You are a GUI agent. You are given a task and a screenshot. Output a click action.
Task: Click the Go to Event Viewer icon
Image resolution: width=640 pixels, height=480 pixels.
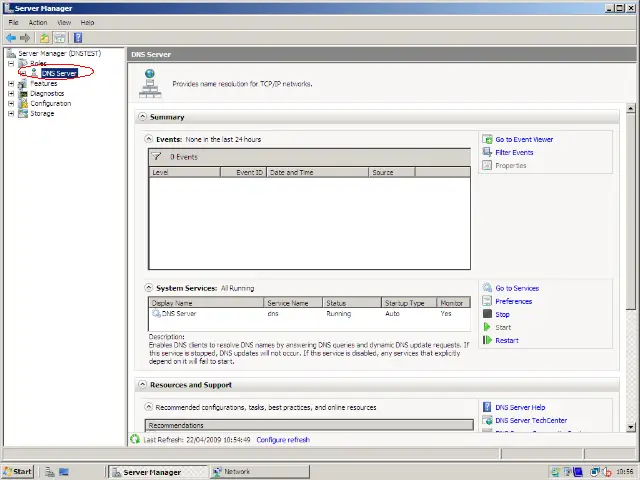487,139
